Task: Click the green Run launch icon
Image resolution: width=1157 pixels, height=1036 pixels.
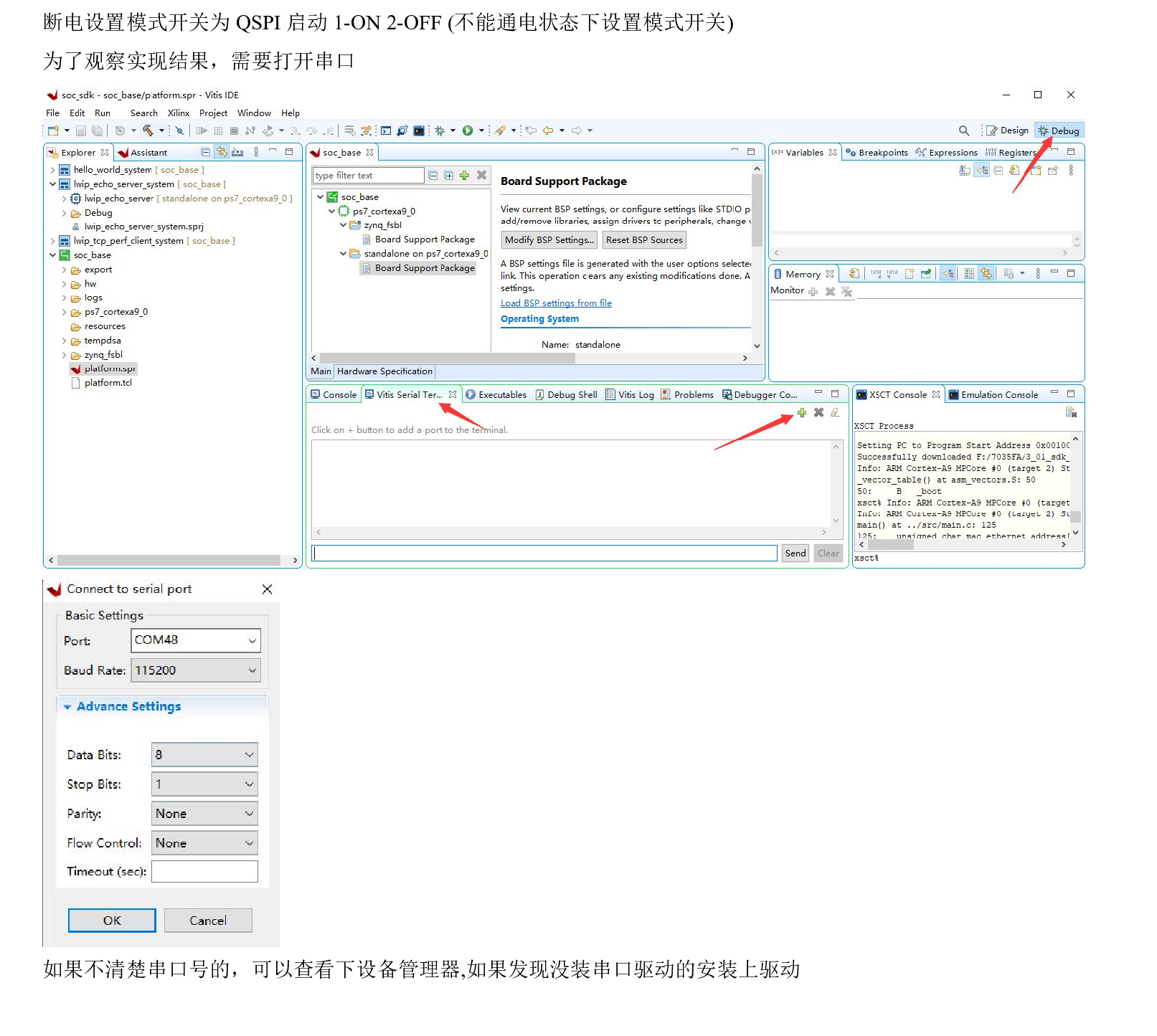Action: 468,130
